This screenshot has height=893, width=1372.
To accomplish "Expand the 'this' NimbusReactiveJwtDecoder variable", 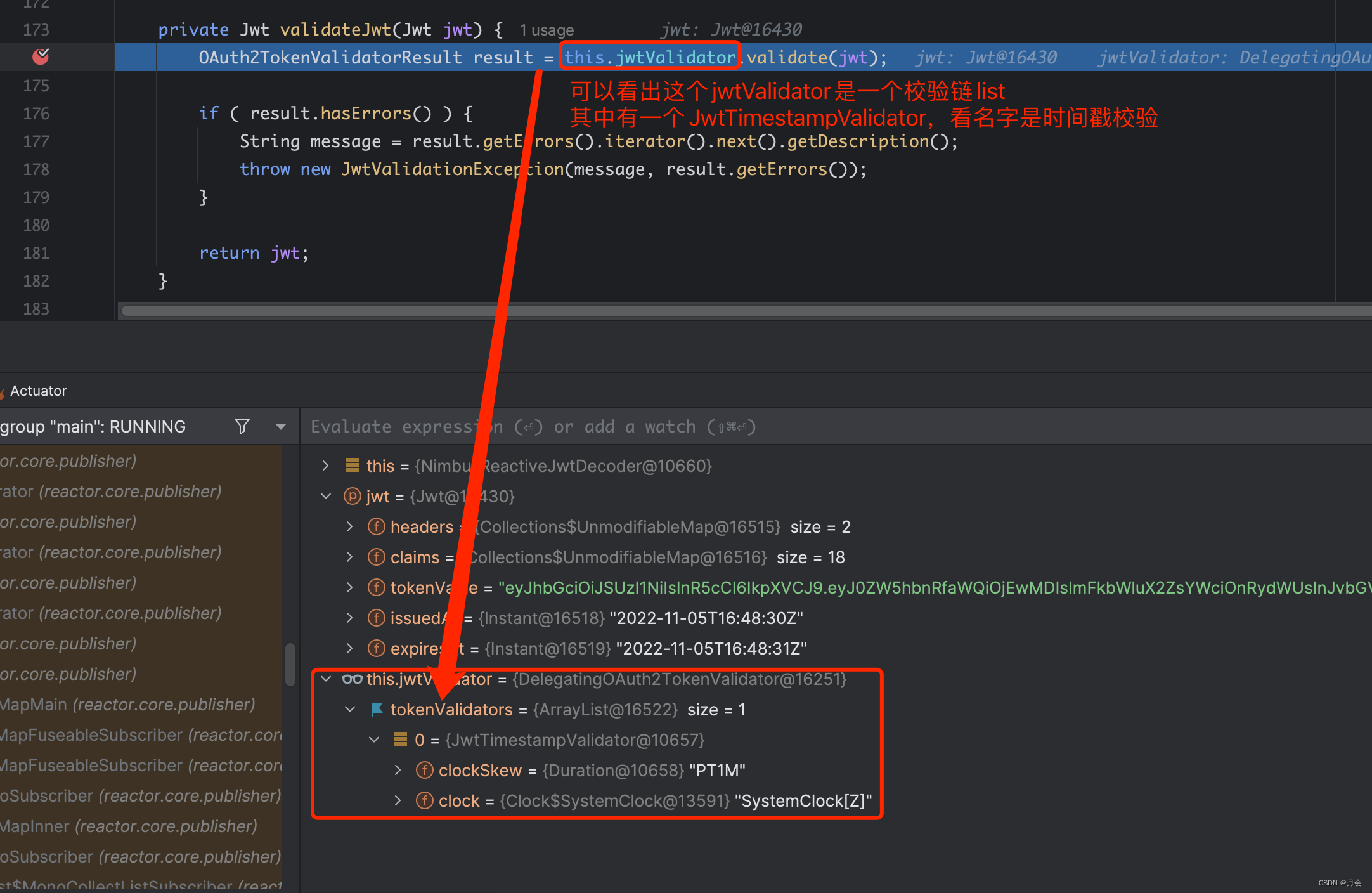I will click(325, 466).
